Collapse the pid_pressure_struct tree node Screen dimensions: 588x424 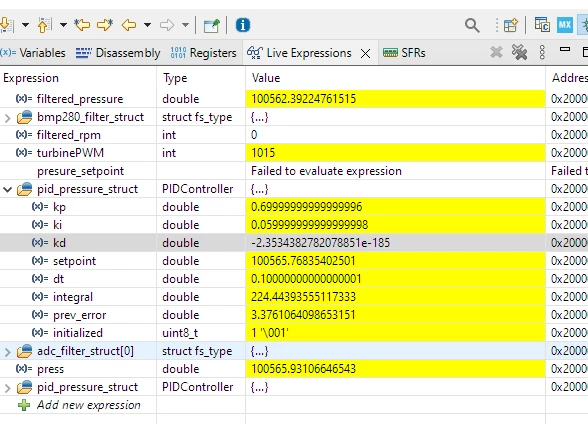(x=8, y=189)
